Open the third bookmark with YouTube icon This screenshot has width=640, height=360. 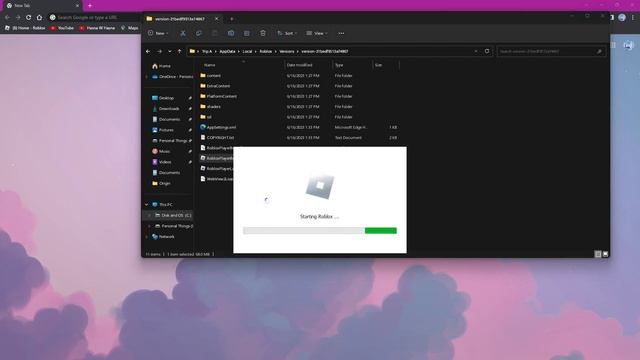[97, 28]
